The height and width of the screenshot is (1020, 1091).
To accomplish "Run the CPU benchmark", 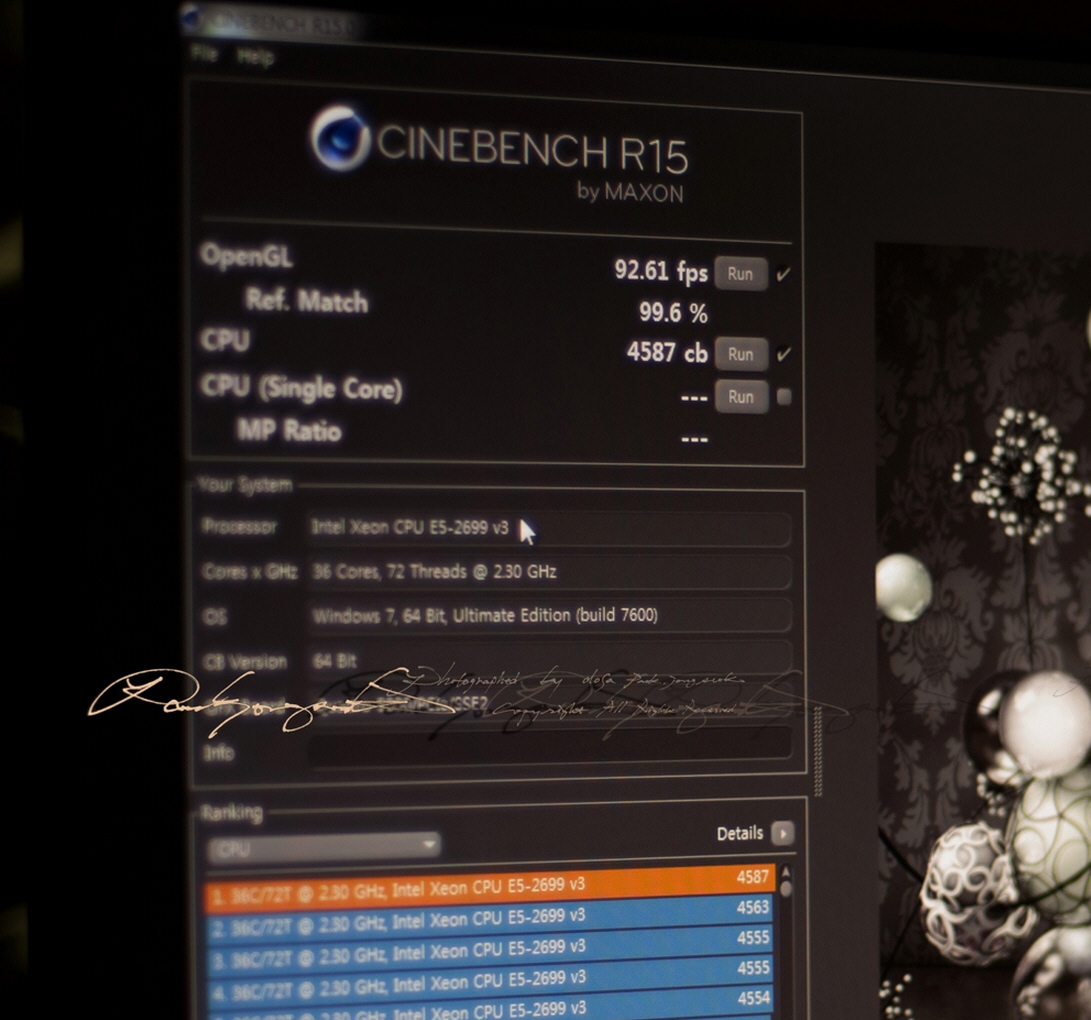I will coord(741,353).
